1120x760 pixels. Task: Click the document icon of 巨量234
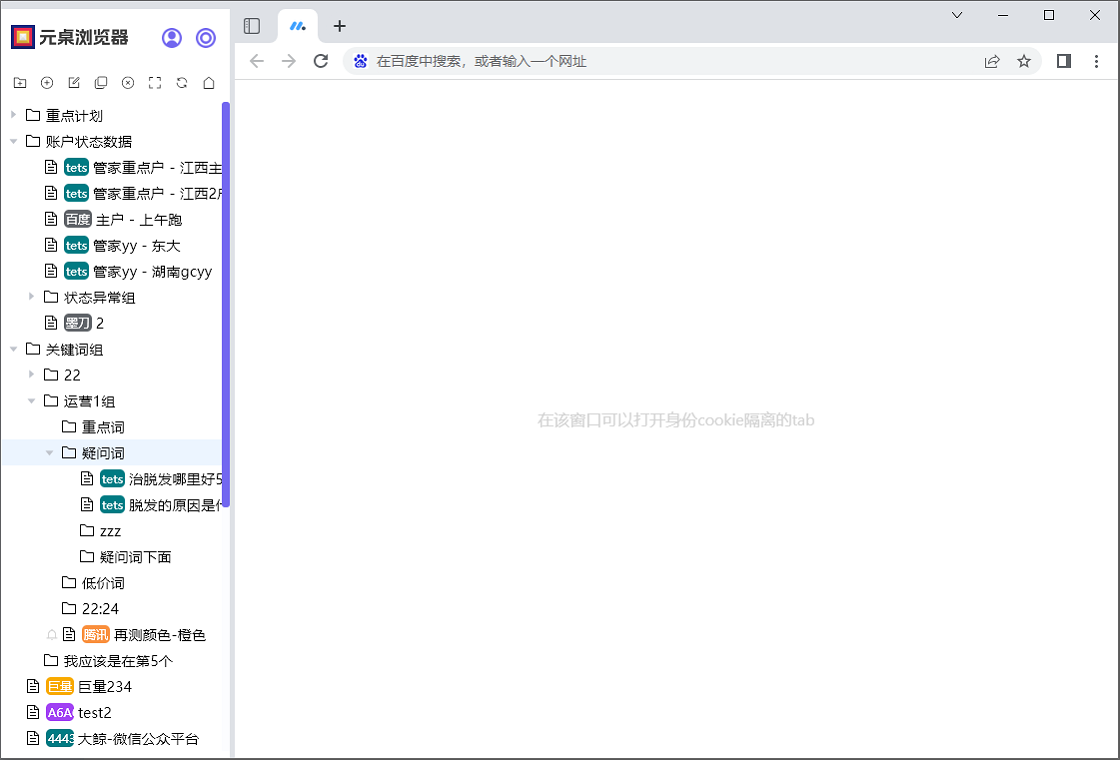click(33, 686)
